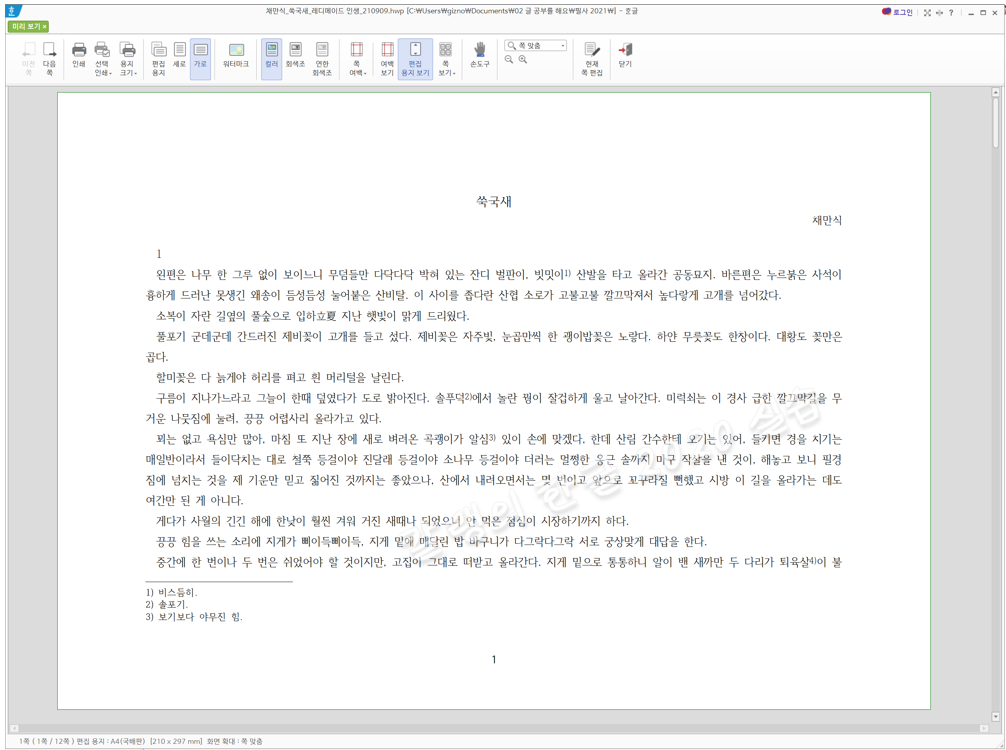The height and width of the screenshot is (750, 1006).
Task: Click the line 할미꽃은 다 늙게야 허리를 펴고
Action: [x=280, y=377]
